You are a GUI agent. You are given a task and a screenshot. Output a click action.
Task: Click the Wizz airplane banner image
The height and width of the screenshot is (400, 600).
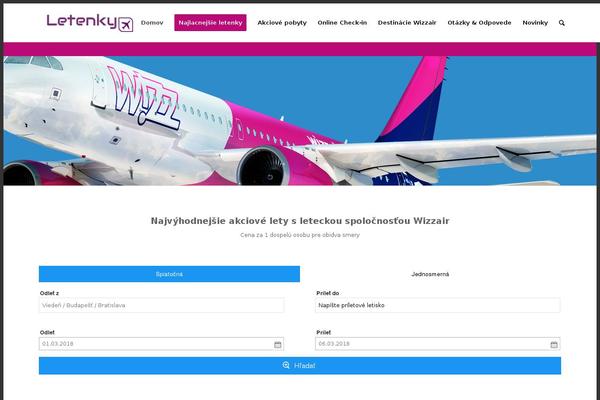(300, 121)
